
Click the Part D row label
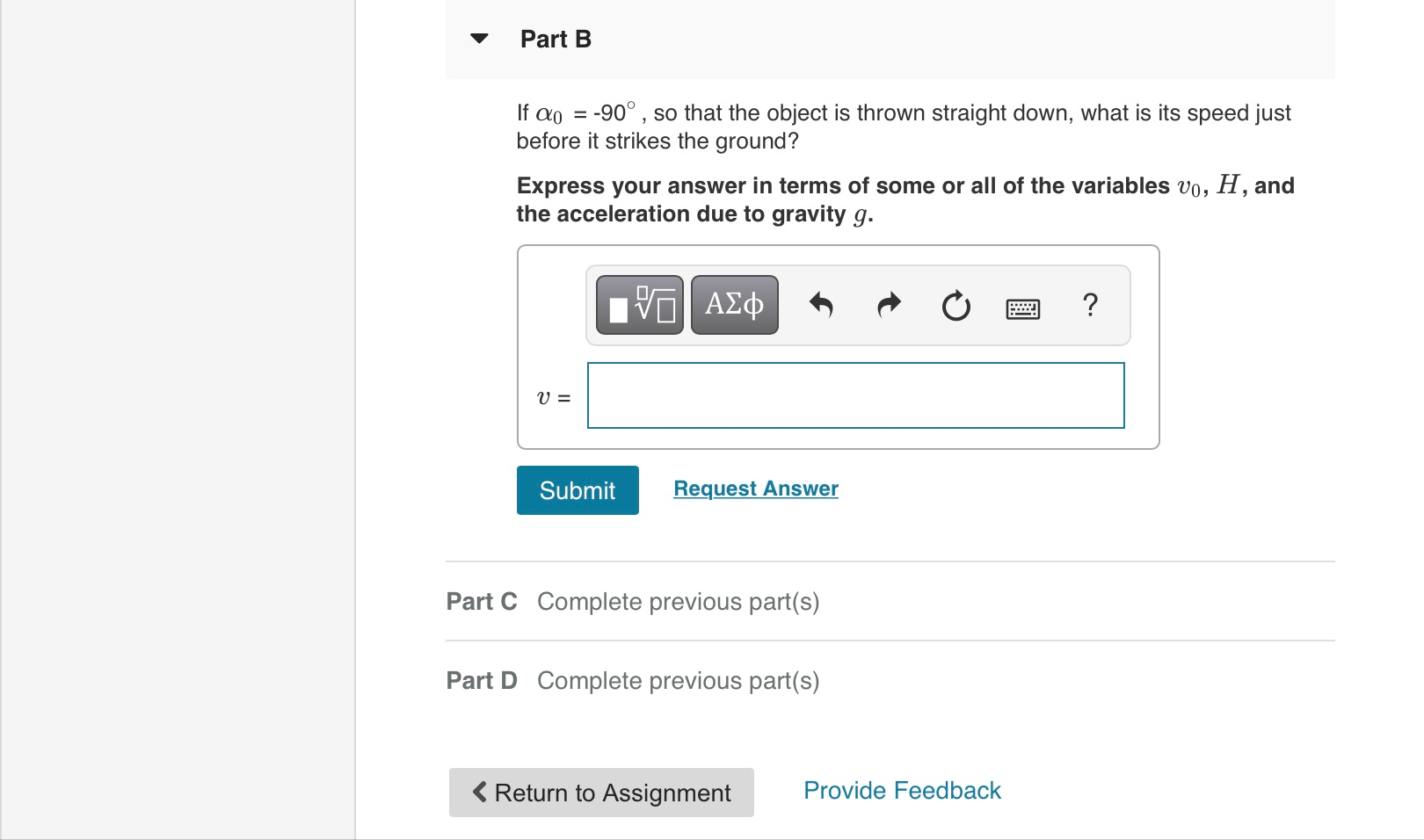[x=482, y=679]
